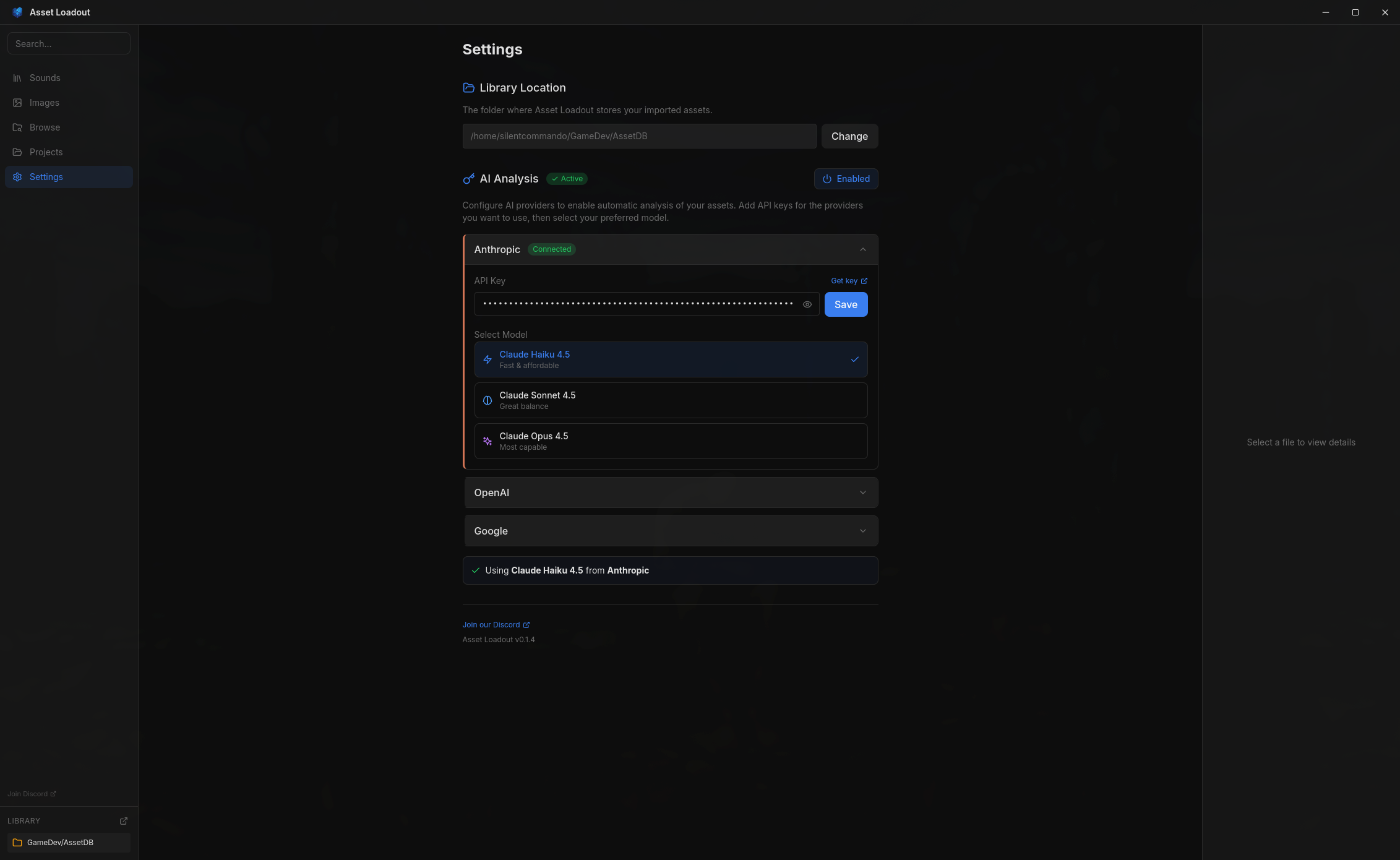Reveal API key with eye icon

pos(807,304)
